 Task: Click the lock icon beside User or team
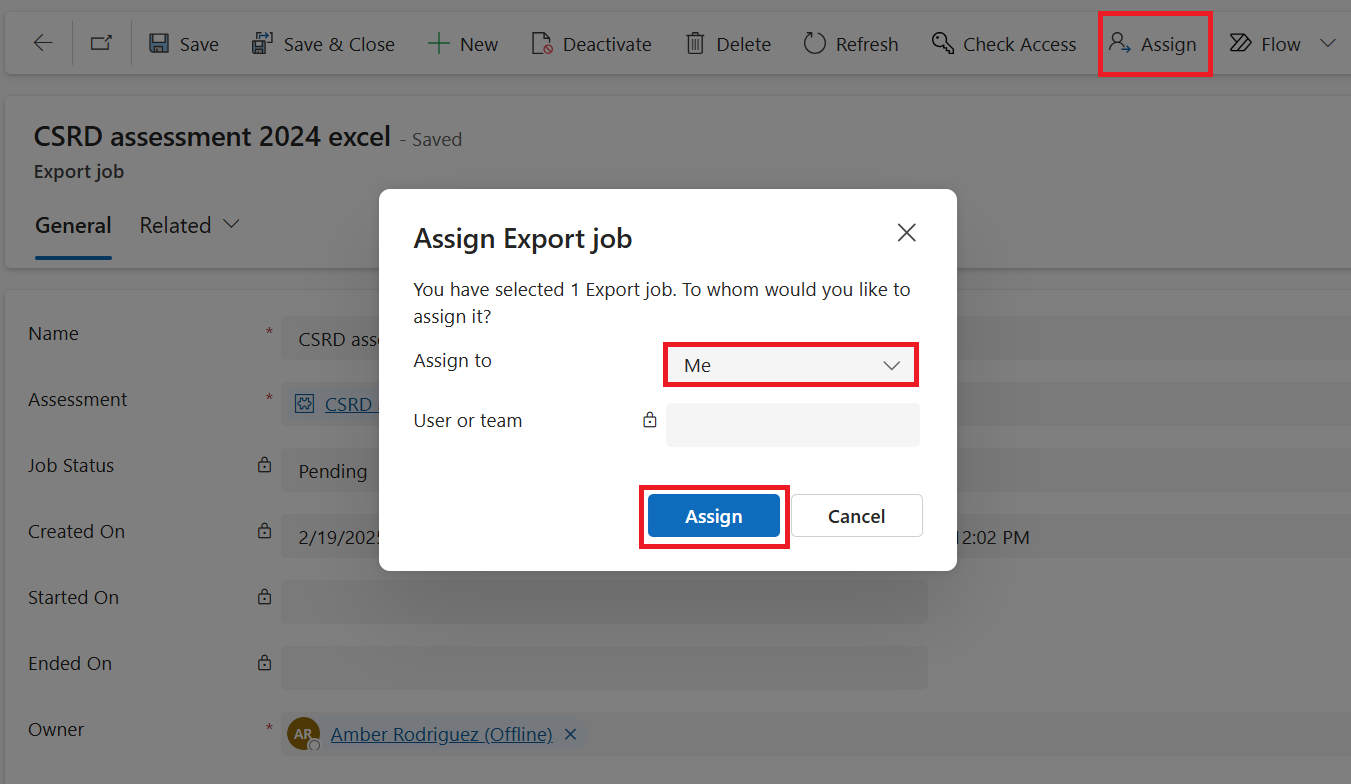(649, 420)
